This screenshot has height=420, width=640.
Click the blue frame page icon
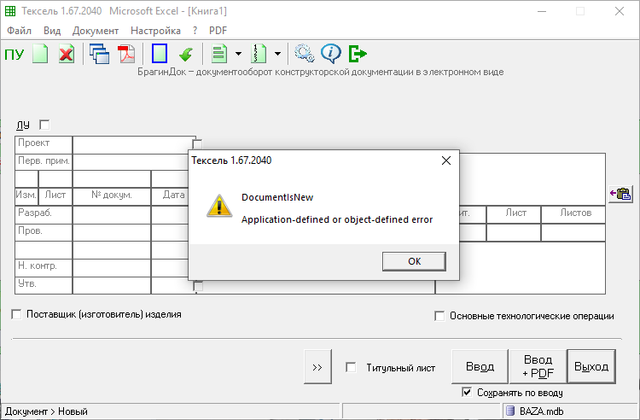coord(159,54)
